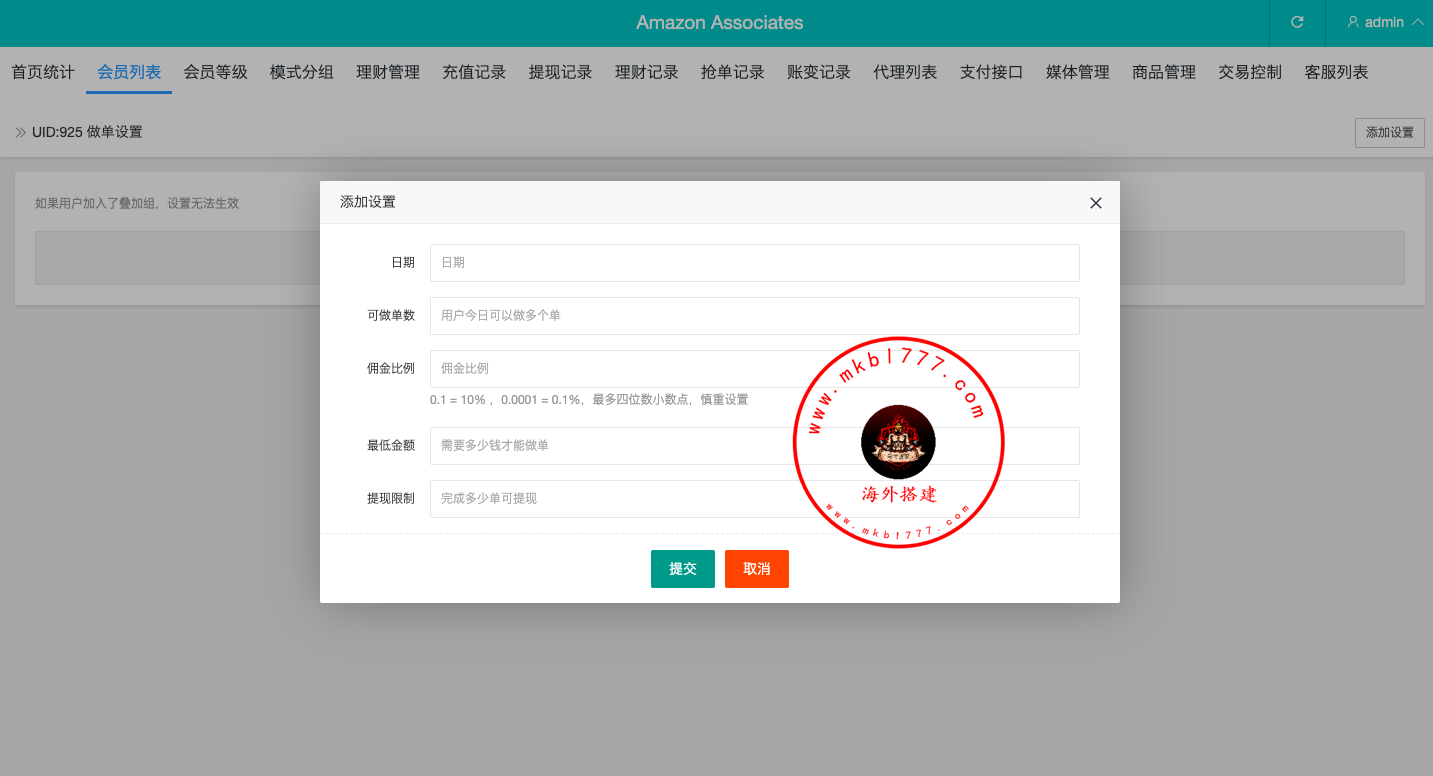Click the double-arrow icon before UID:925
1433x776 pixels.
click(20, 132)
